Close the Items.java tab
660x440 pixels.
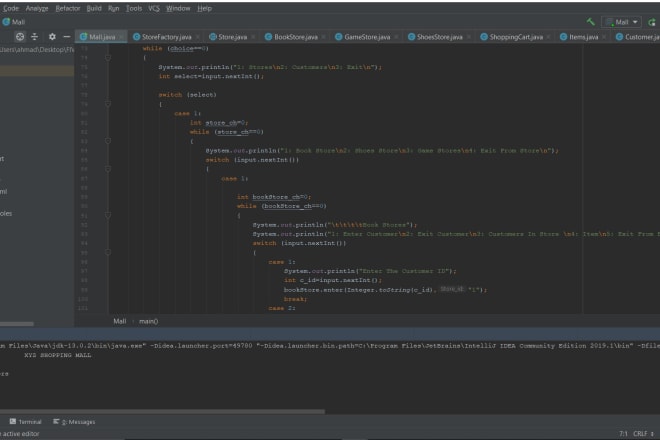(x=604, y=37)
